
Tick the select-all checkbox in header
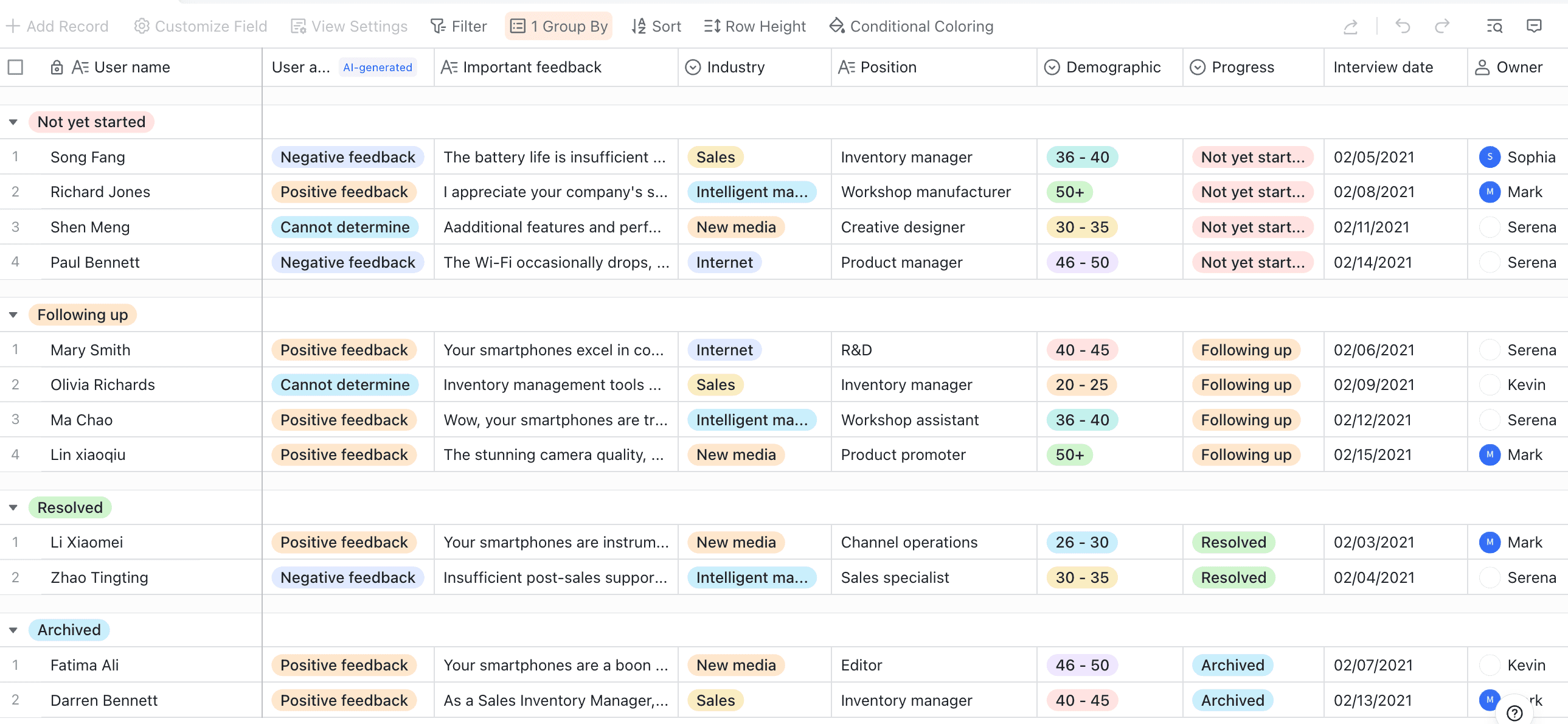16,67
